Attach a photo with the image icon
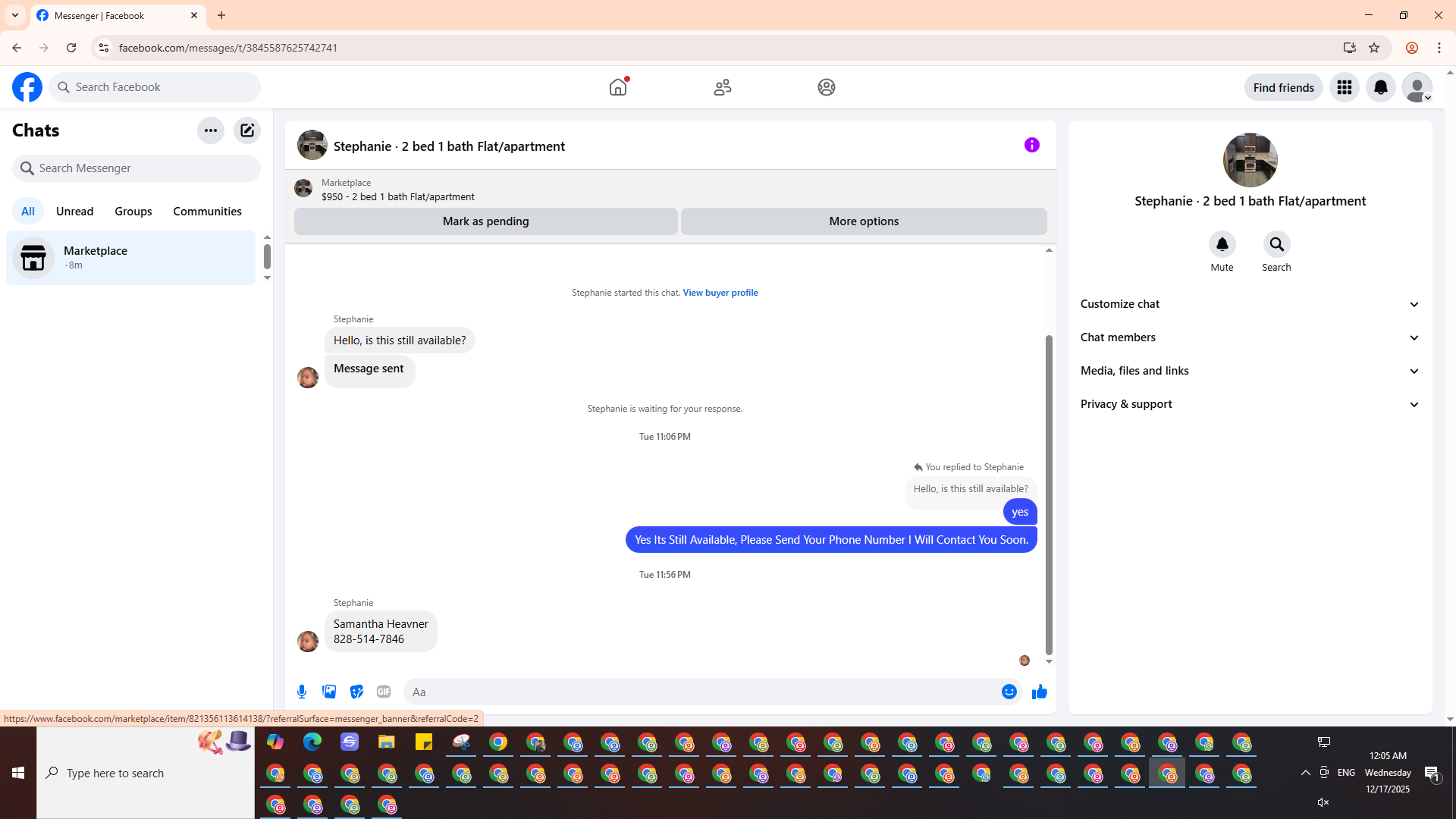 [329, 692]
